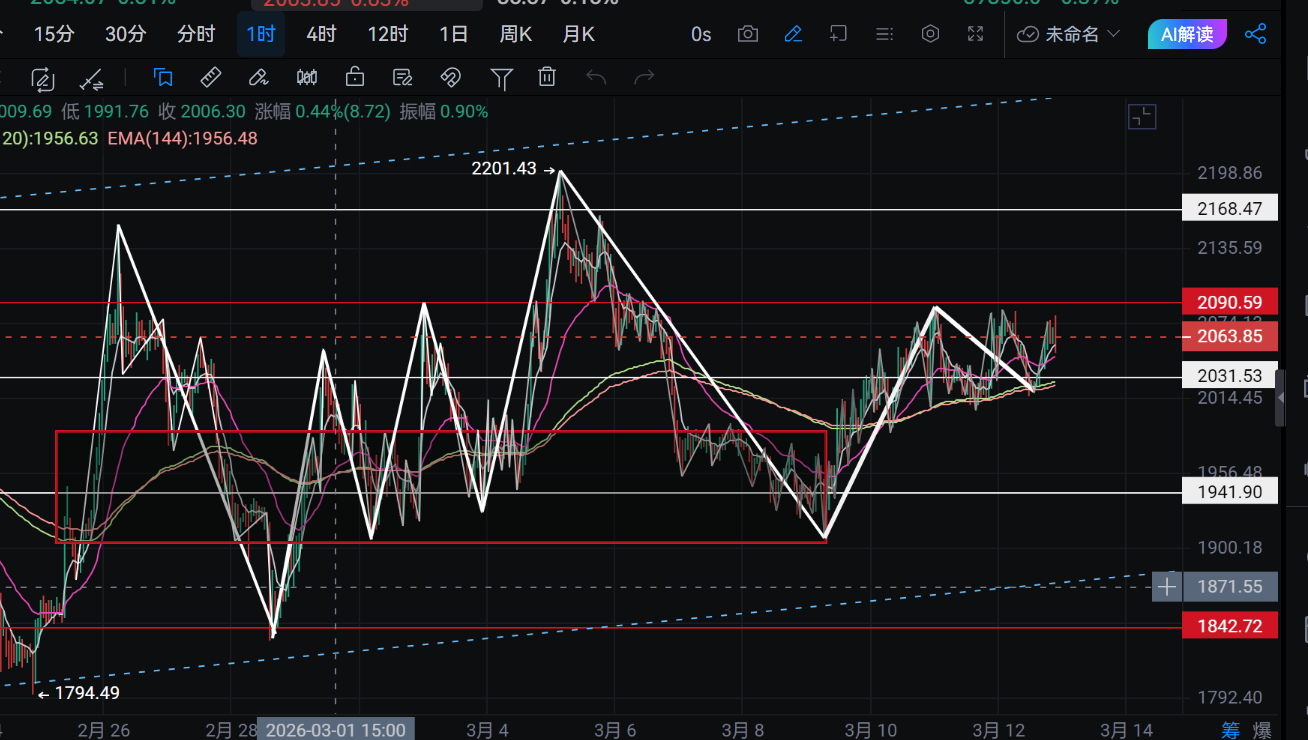This screenshot has height=740, width=1308.
Task: Expand the 未命名 layout dropdown
Action: point(1069,34)
